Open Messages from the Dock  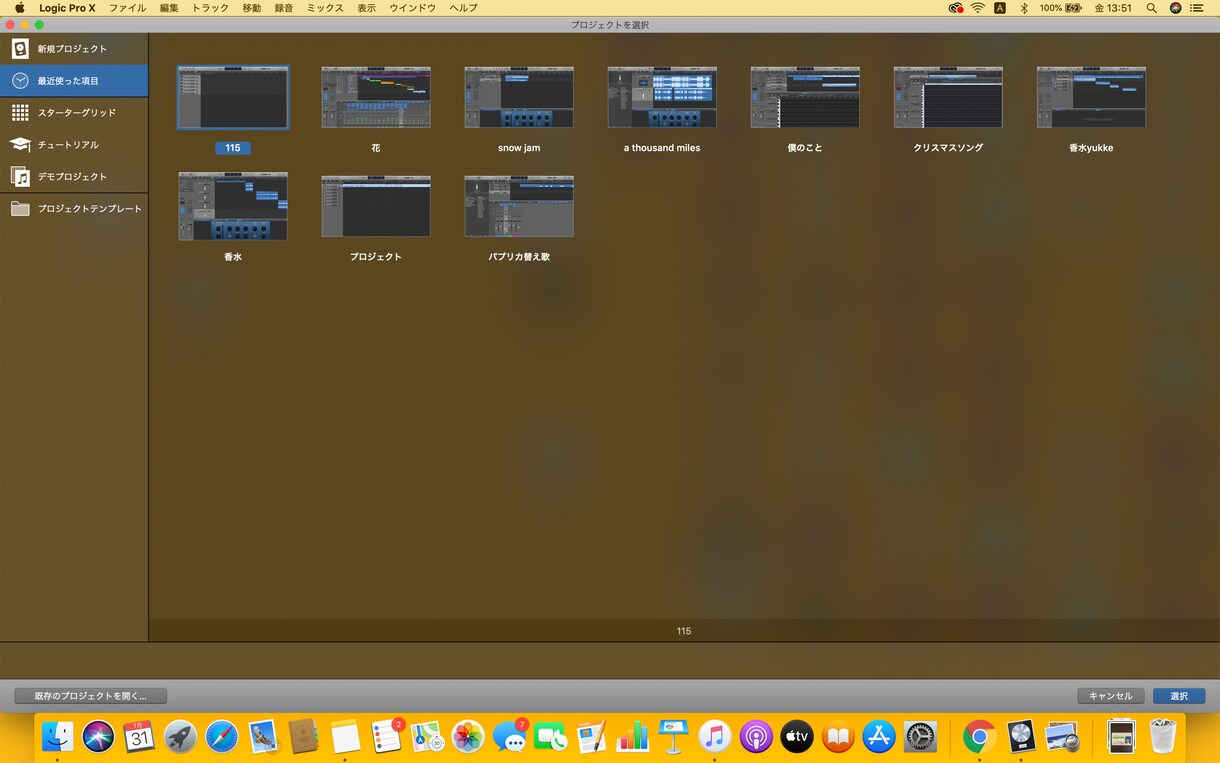point(510,737)
